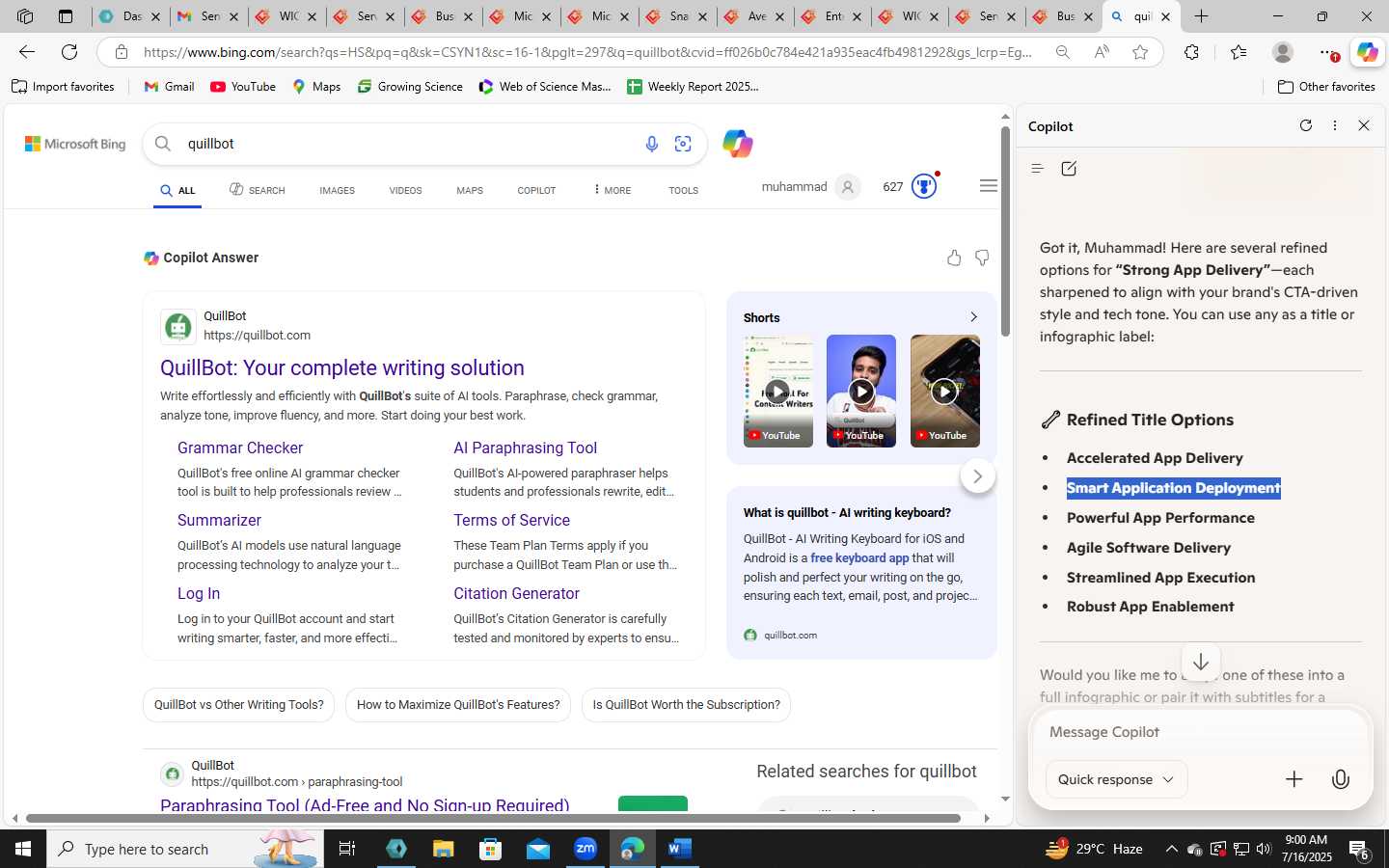Add this page to favorites star

coord(1140,52)
